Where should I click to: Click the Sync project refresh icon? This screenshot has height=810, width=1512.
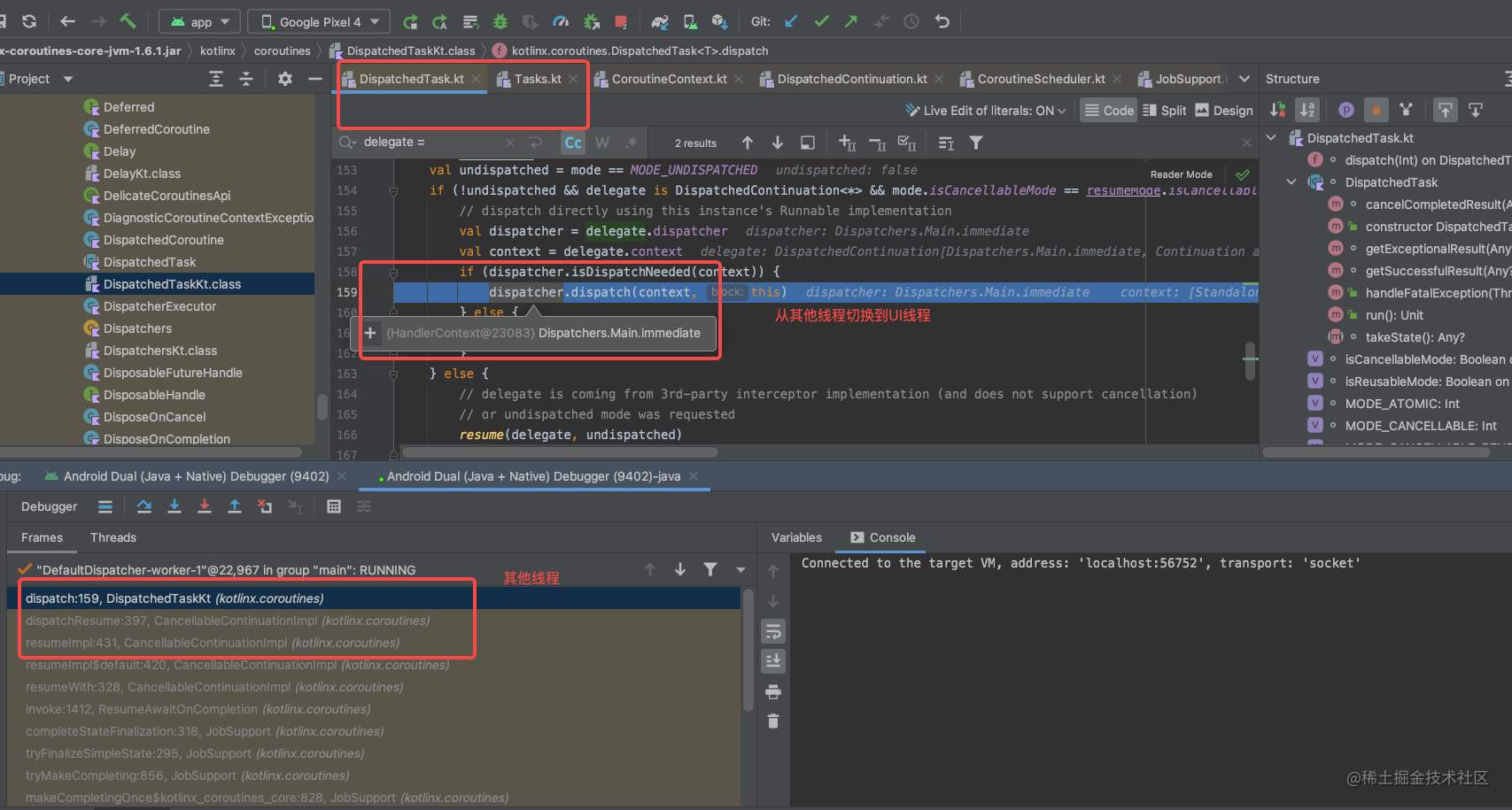point(29,21)
